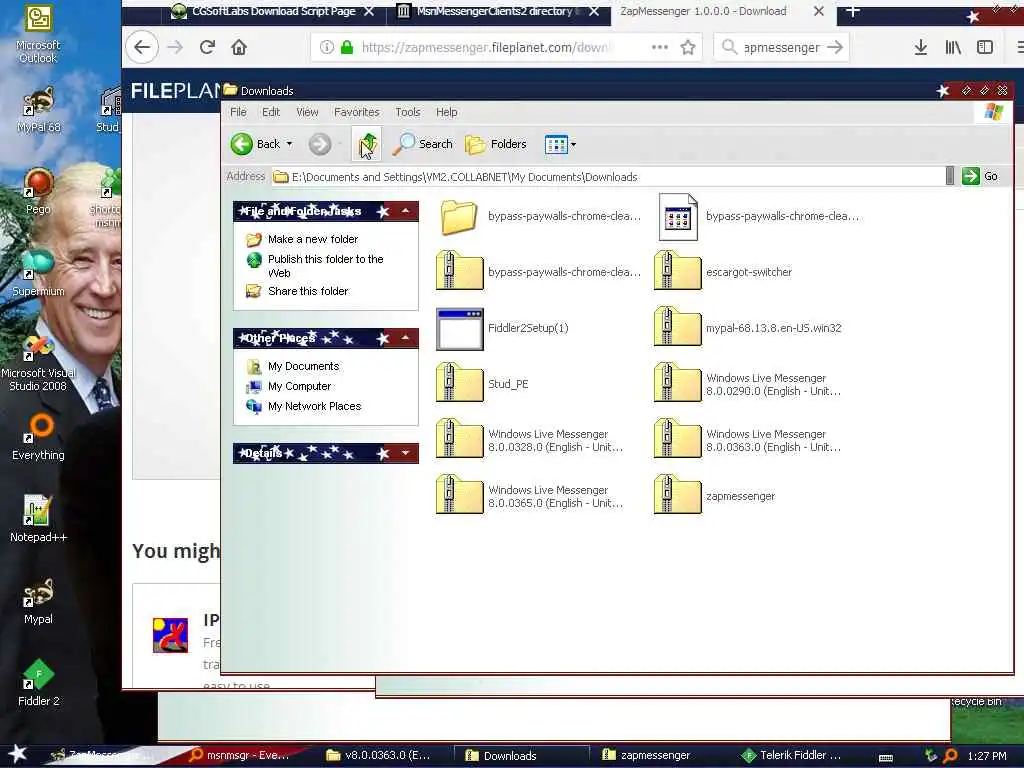
Task: Click the Go button next to address
Action: [980, 176]
